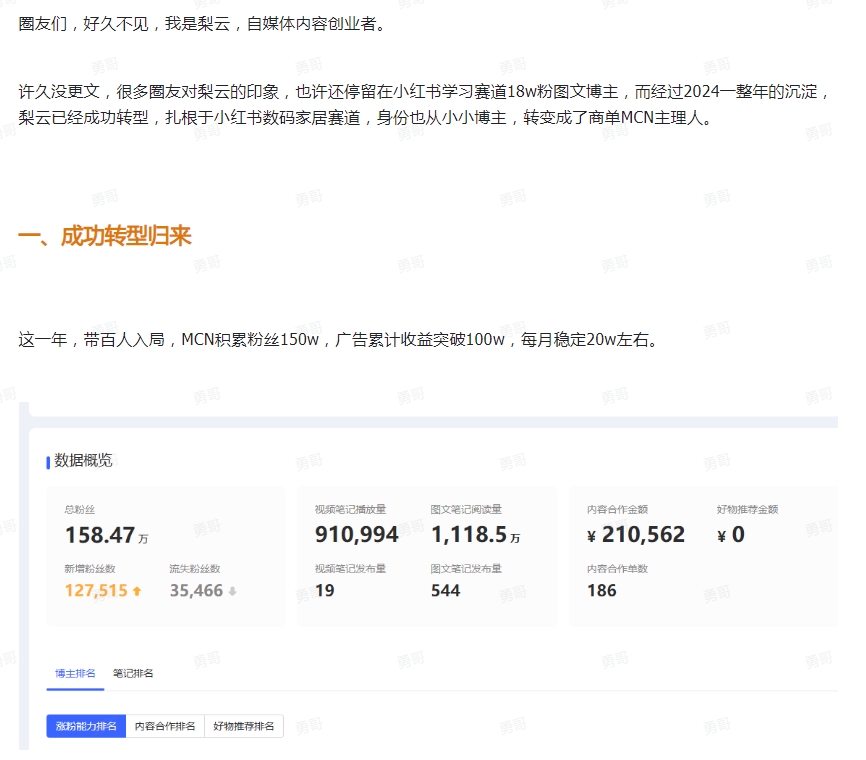The image size is (866, 760).
Task: Pick the 好物推荐排名 option
Action: pyautogui.click(x=244, y=726)
